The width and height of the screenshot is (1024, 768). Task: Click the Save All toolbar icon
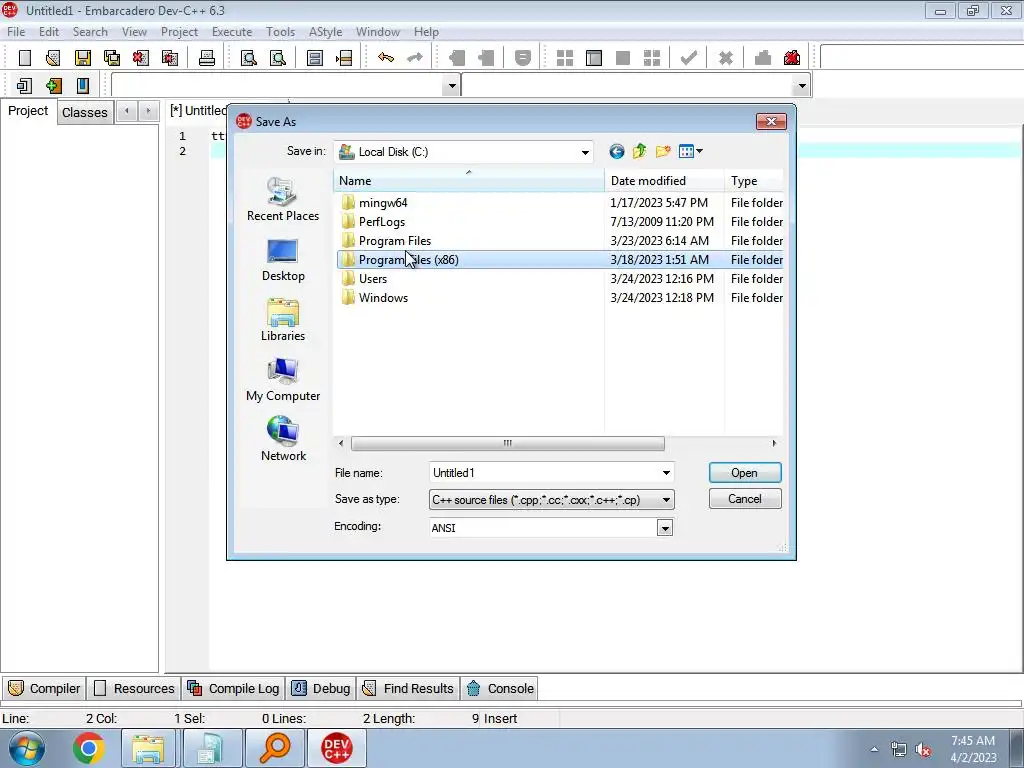pyautogui.click(x=112, y=58)
